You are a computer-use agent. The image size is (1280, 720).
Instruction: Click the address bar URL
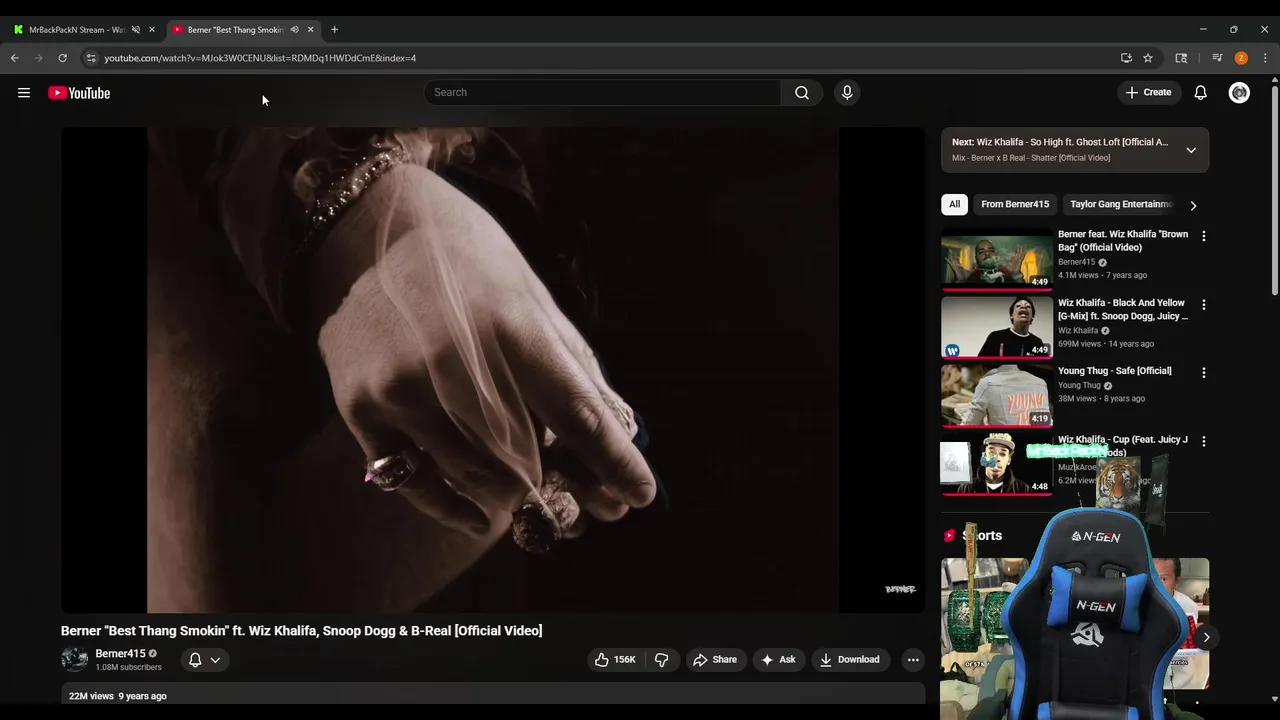coord(260,58)
